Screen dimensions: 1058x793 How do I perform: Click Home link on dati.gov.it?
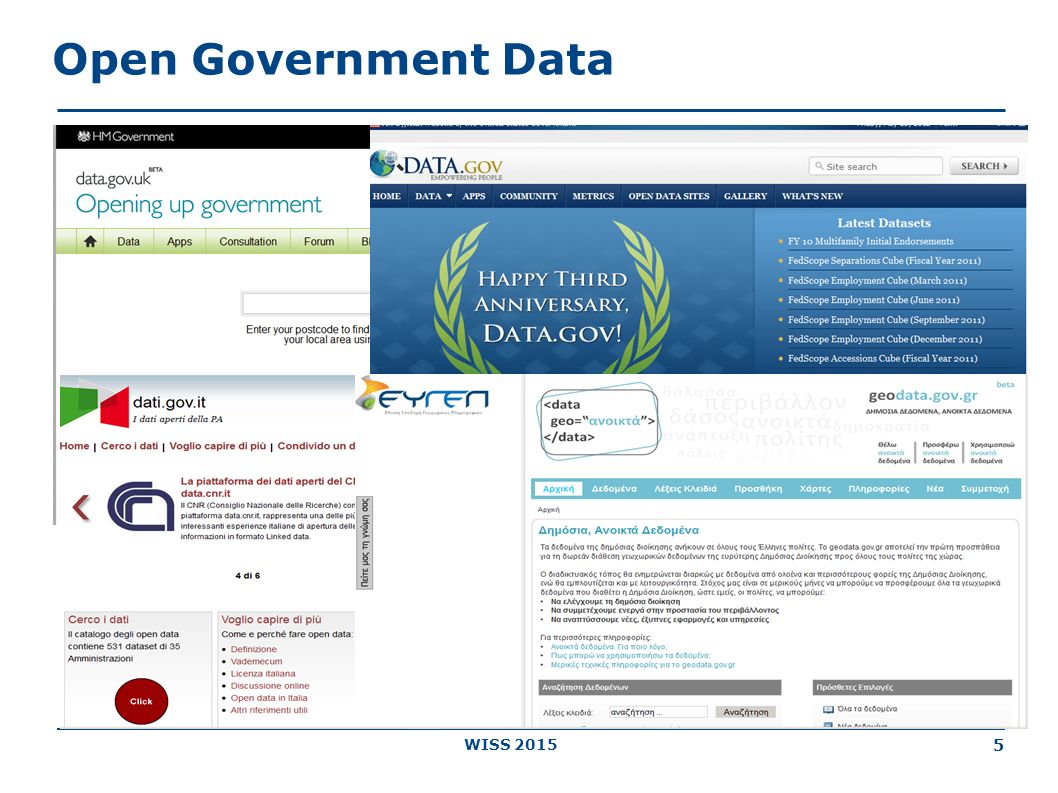pos(74,446)
